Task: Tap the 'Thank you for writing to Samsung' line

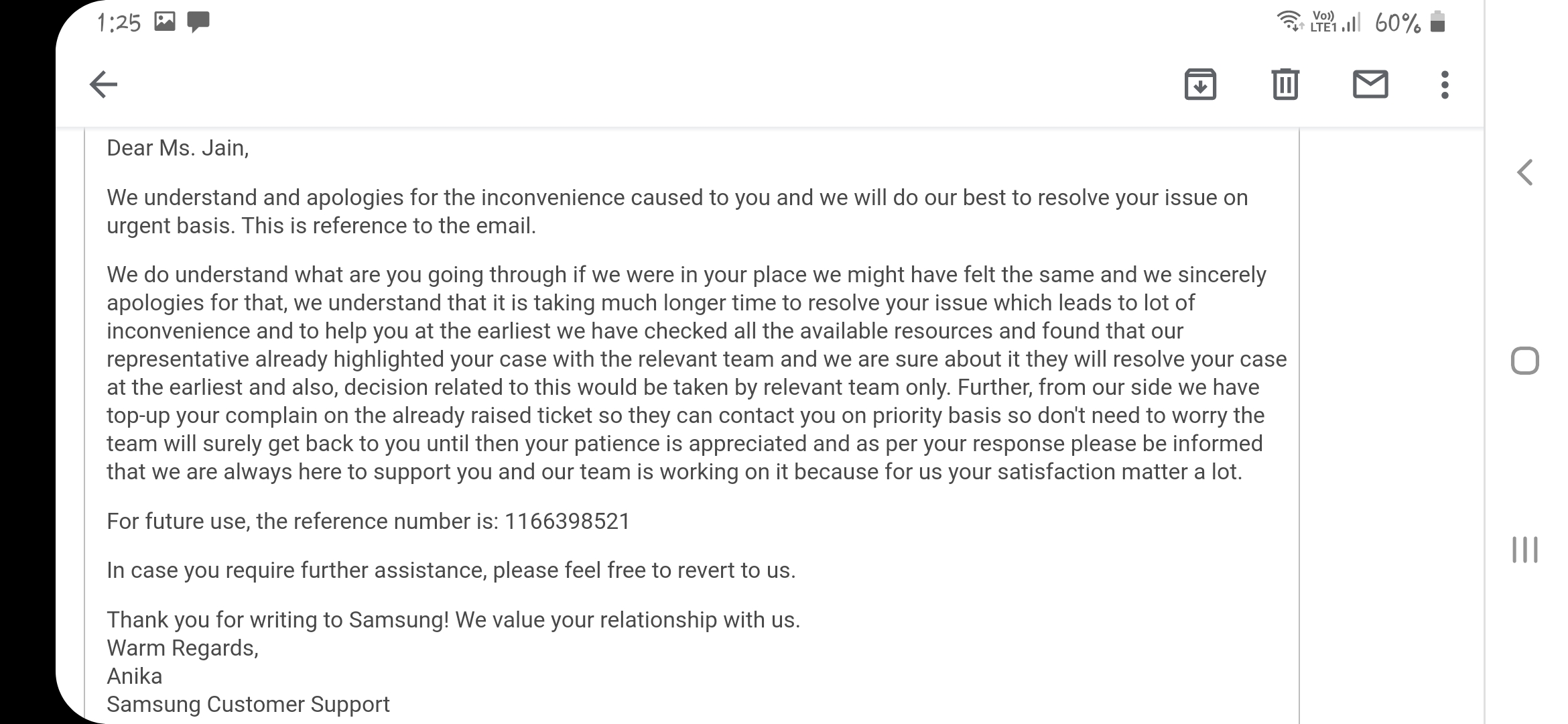Action: [x=453, y=619]
